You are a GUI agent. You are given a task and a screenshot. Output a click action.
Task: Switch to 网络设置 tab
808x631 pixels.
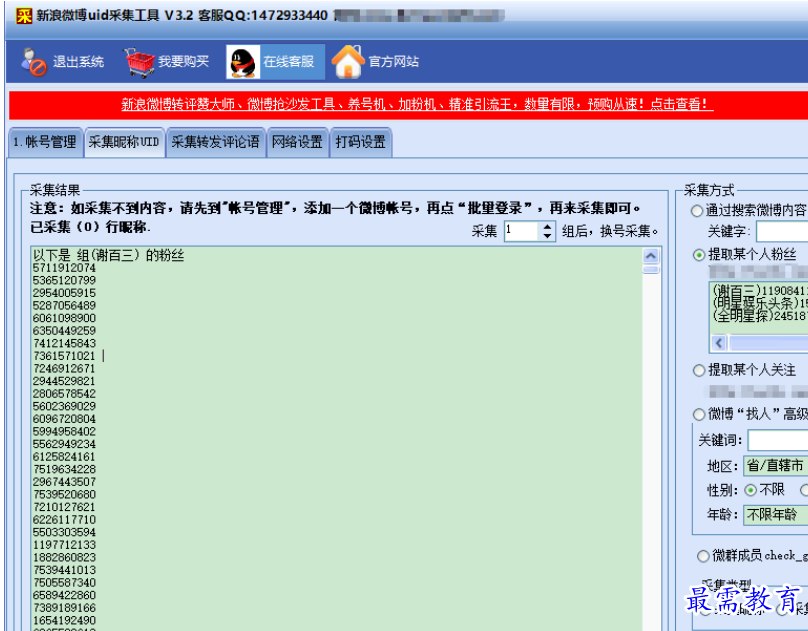click(297, 142)
